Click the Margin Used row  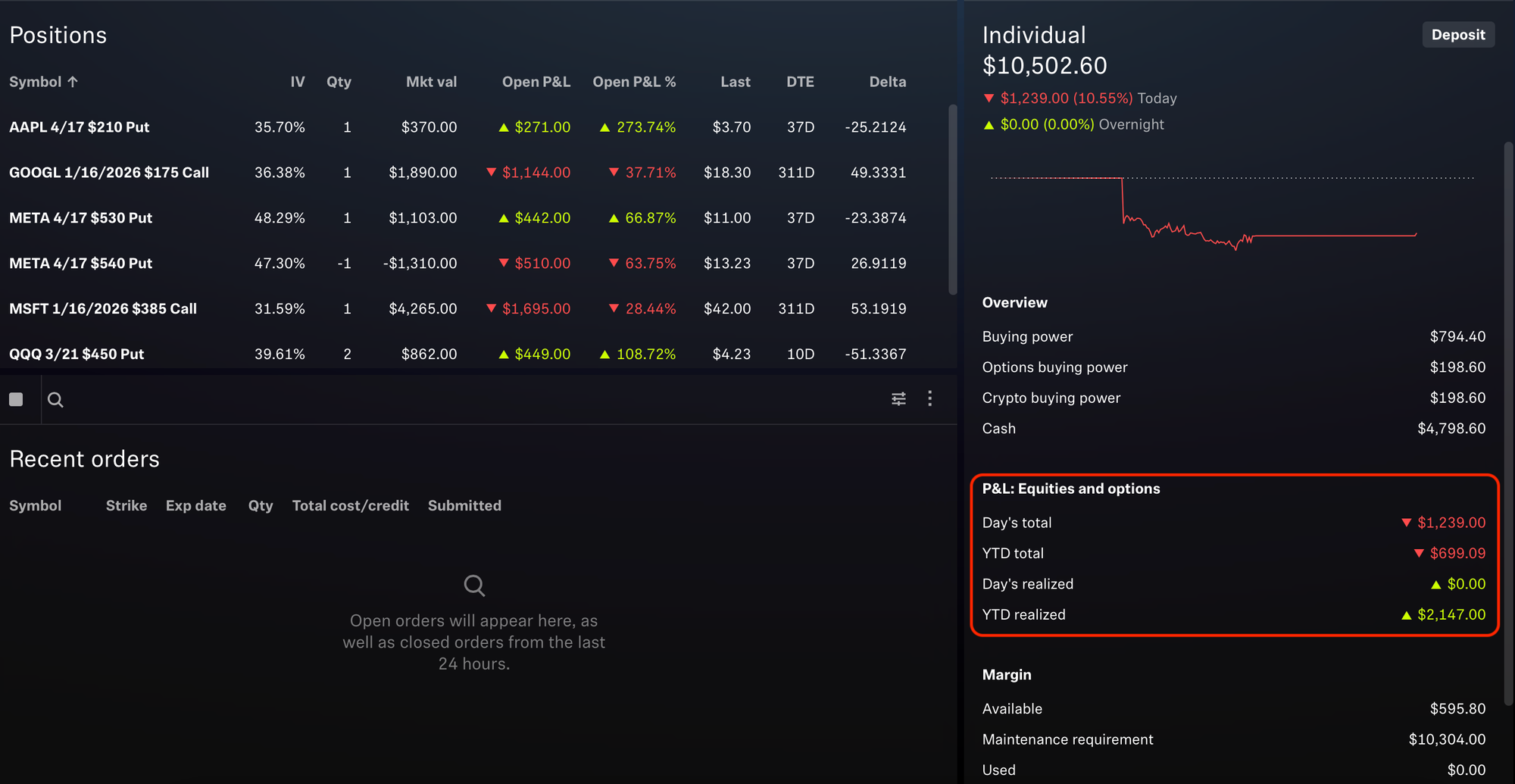coord(1234,770)
